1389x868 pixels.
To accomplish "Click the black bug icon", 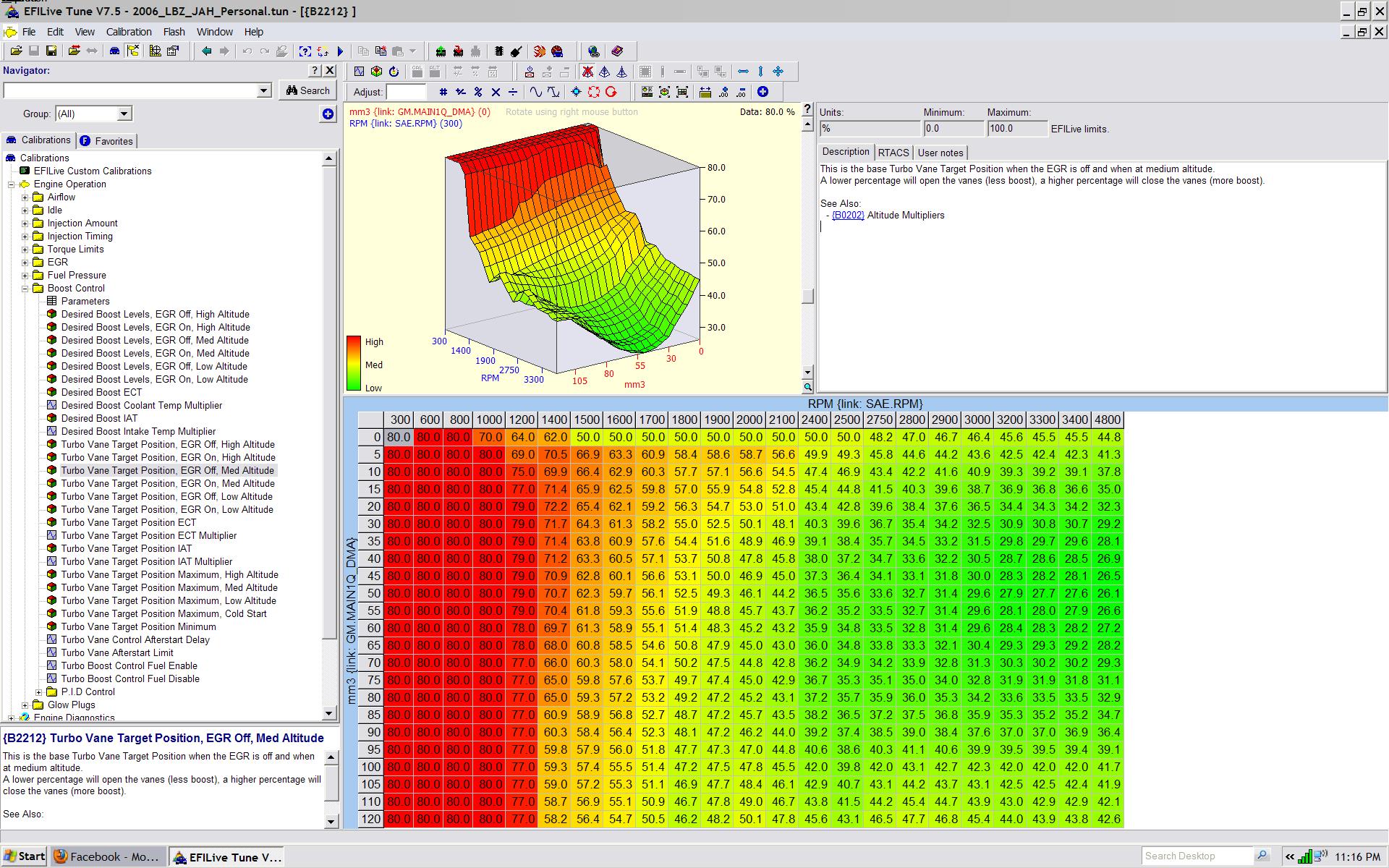I will [x=498, y=51].
